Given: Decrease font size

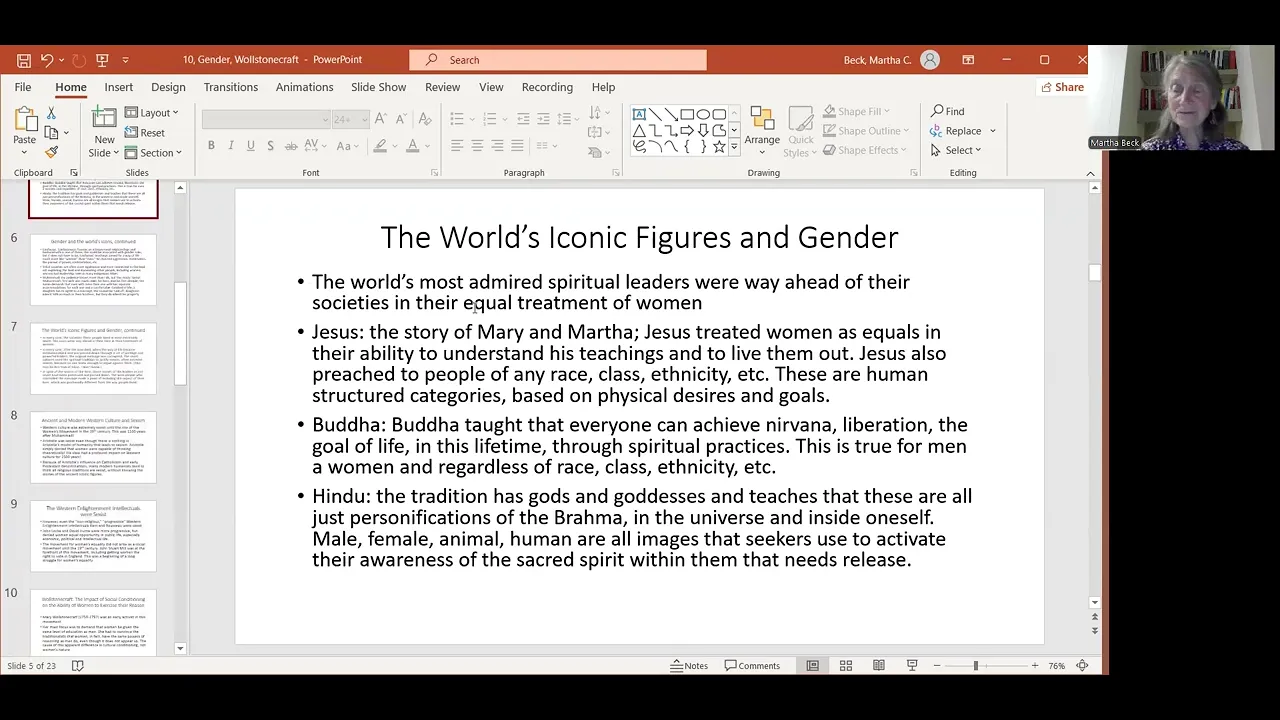Looking at the screenshot, I should (399, 119).
